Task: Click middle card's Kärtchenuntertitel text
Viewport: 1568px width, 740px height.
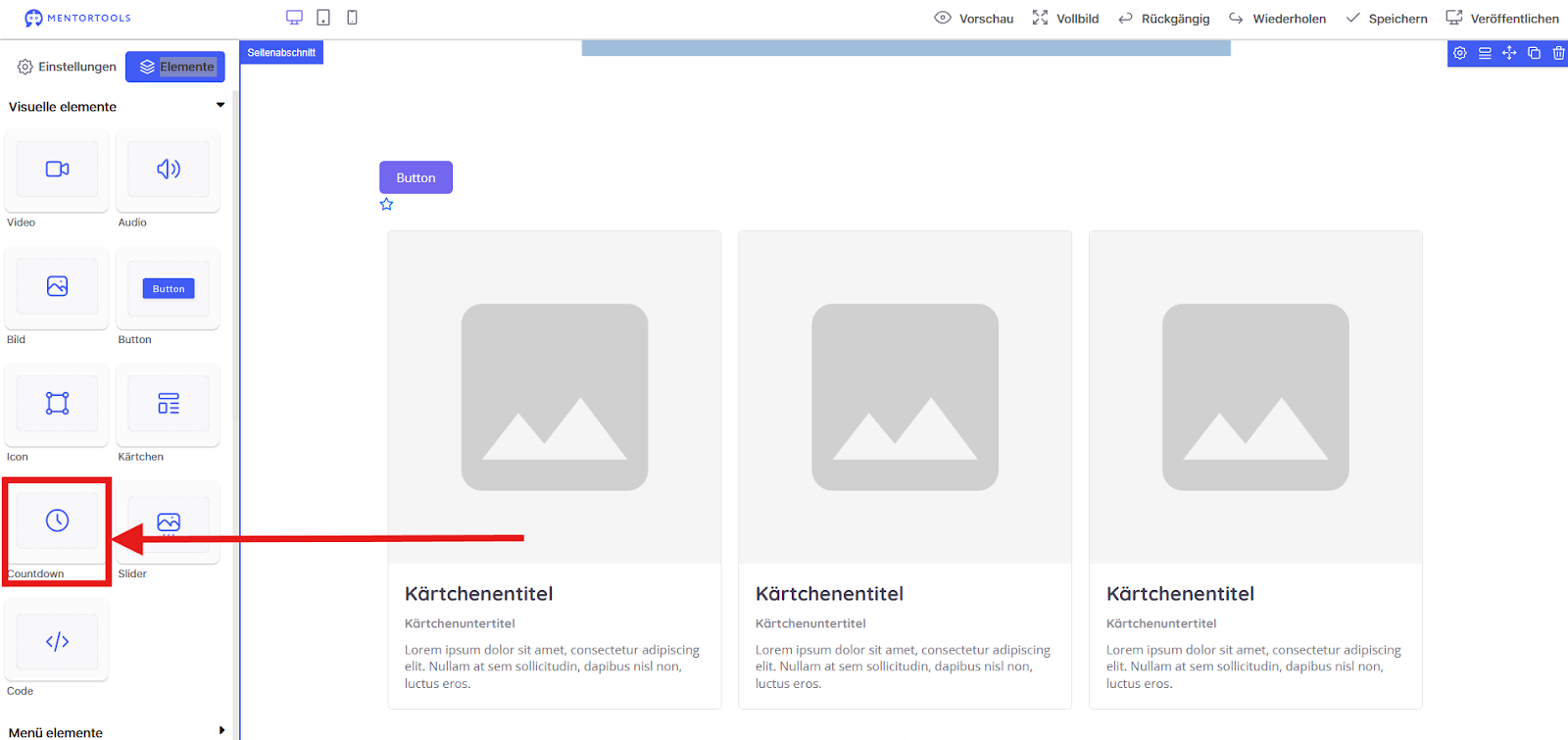Action: [810, 623]
